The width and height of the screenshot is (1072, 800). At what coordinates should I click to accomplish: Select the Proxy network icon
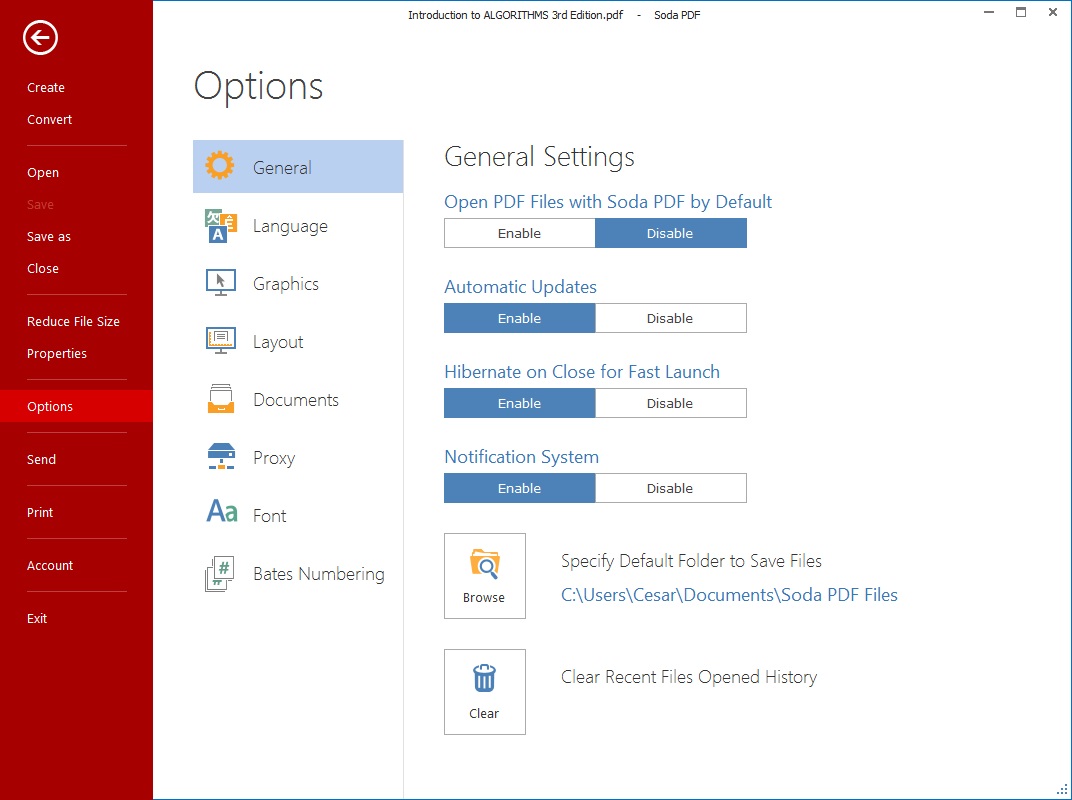[220, 457]
